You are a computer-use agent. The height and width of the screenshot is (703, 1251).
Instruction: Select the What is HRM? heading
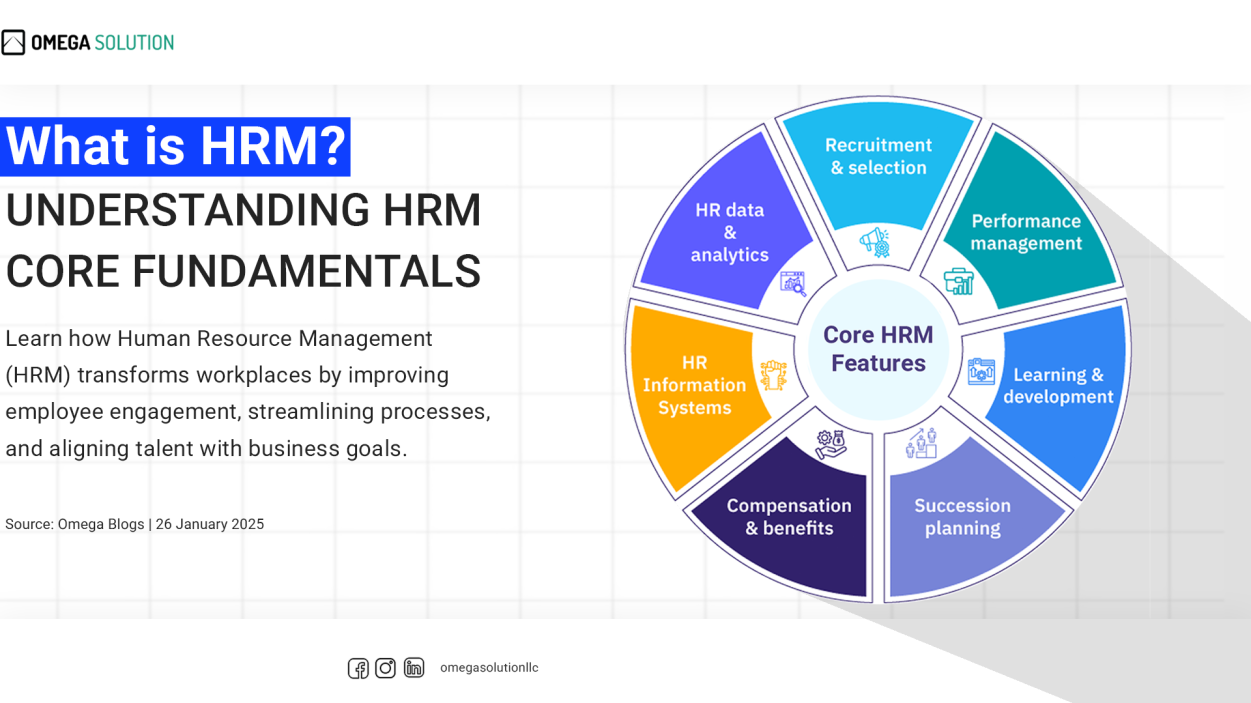(175, 146)
